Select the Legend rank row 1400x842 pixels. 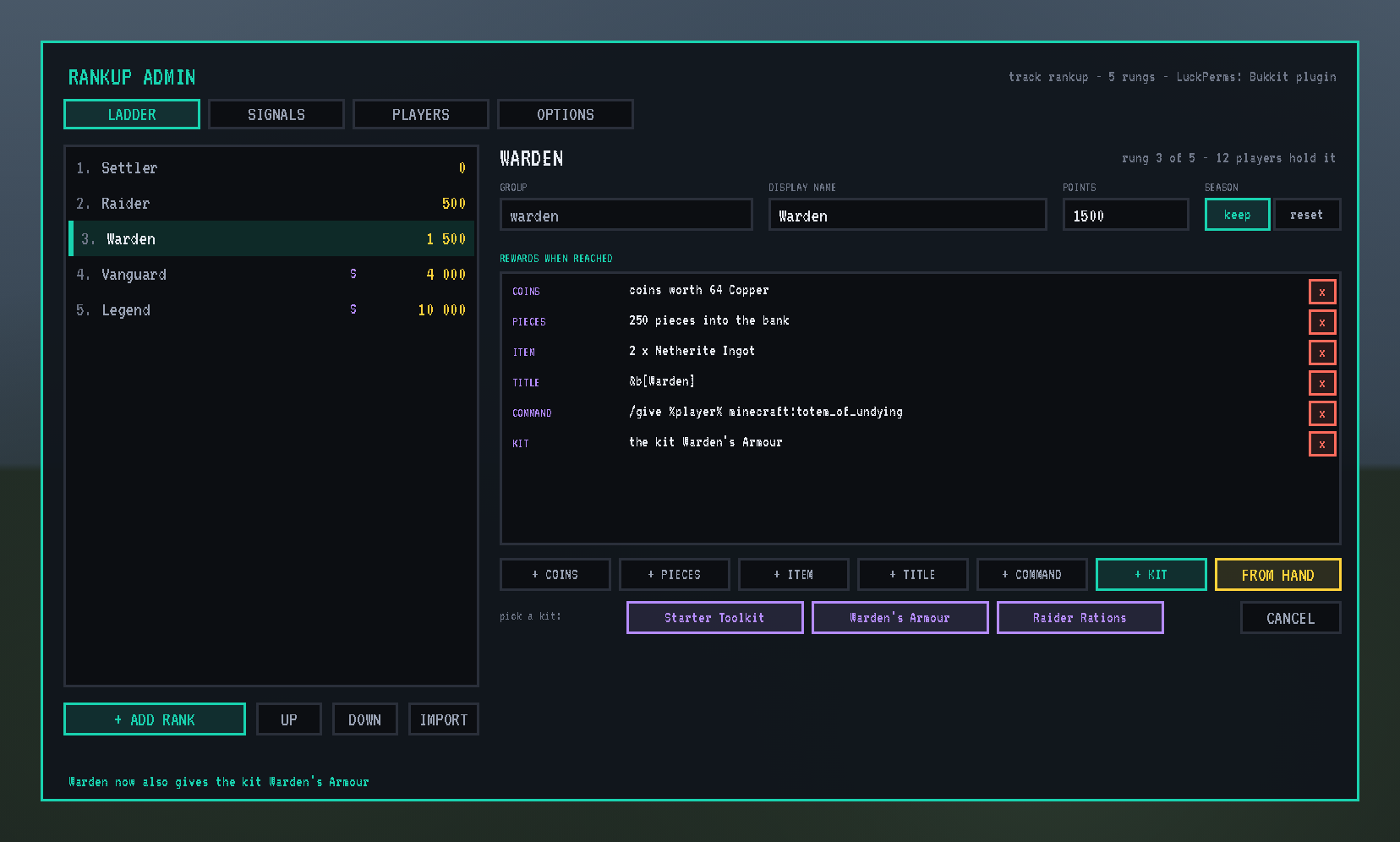click(271, 310)
